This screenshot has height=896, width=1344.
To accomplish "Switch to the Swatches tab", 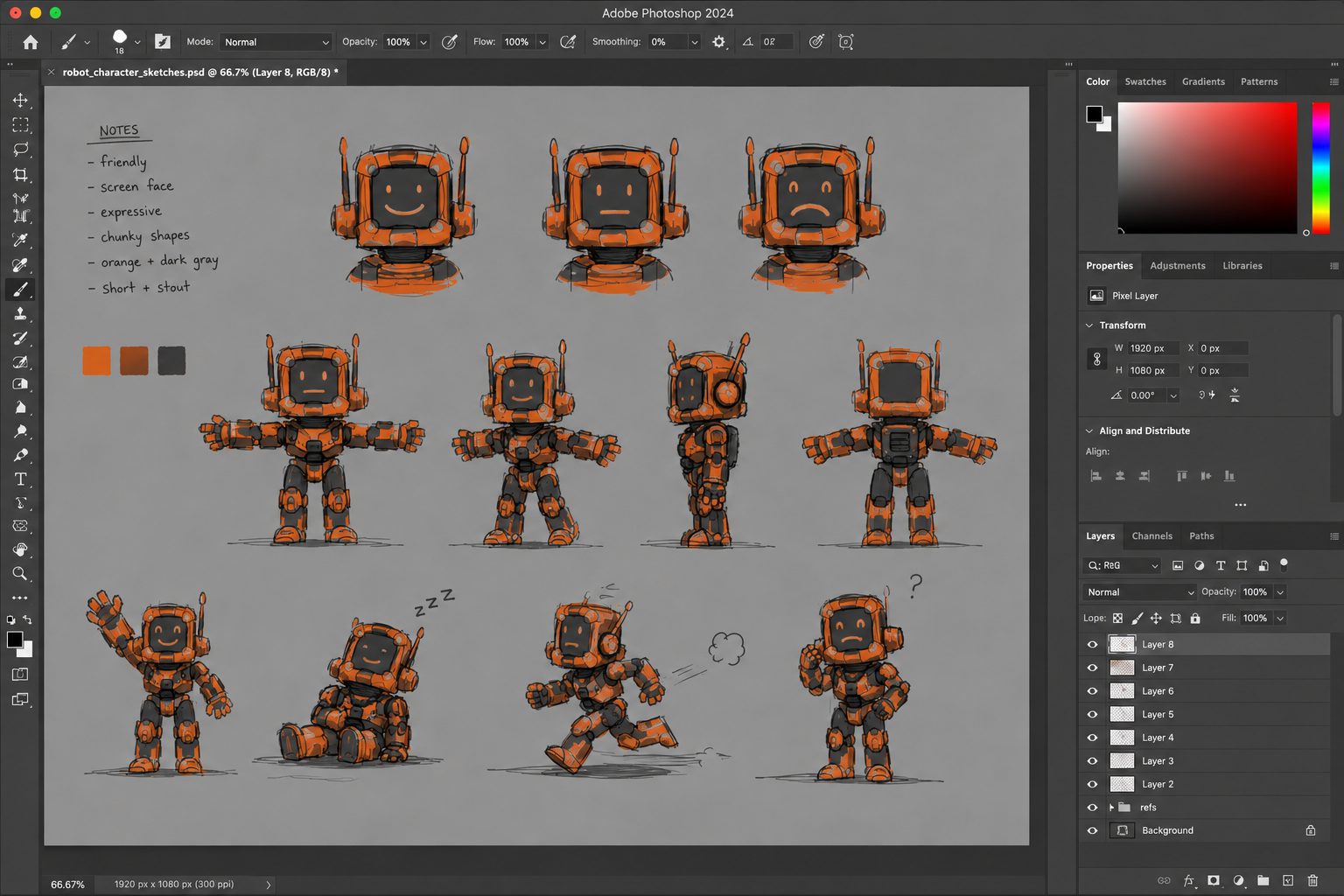I will (x=1145, y=82).
